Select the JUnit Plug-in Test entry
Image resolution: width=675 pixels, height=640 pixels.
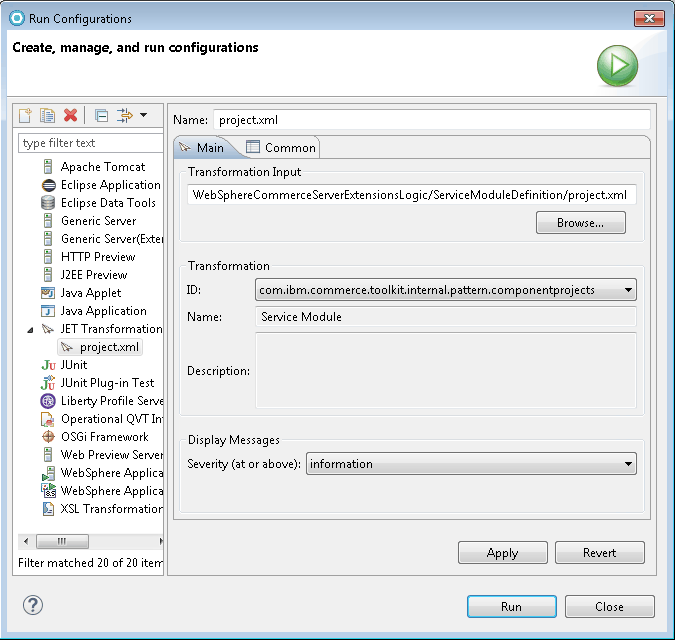(x=107, y=383)
